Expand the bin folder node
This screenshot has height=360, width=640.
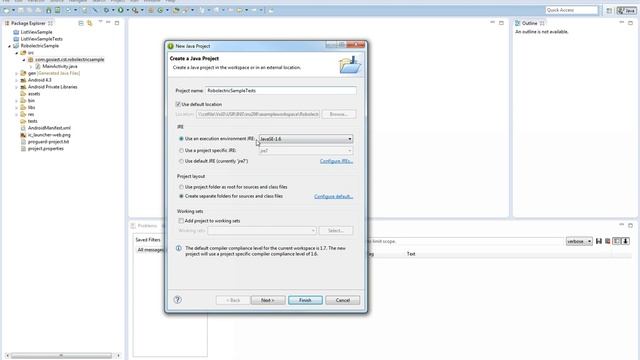(x=17, y=101)
